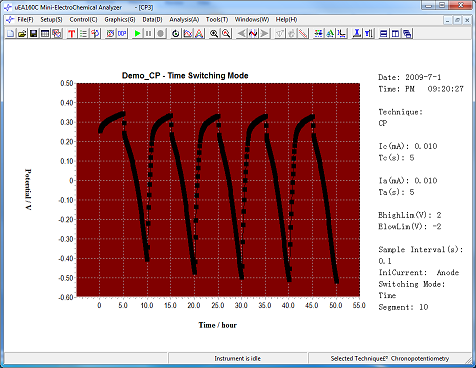This screenshot has height=368, width=476.
Task: Click the blue filter sort icon
Action: (369, 33)
